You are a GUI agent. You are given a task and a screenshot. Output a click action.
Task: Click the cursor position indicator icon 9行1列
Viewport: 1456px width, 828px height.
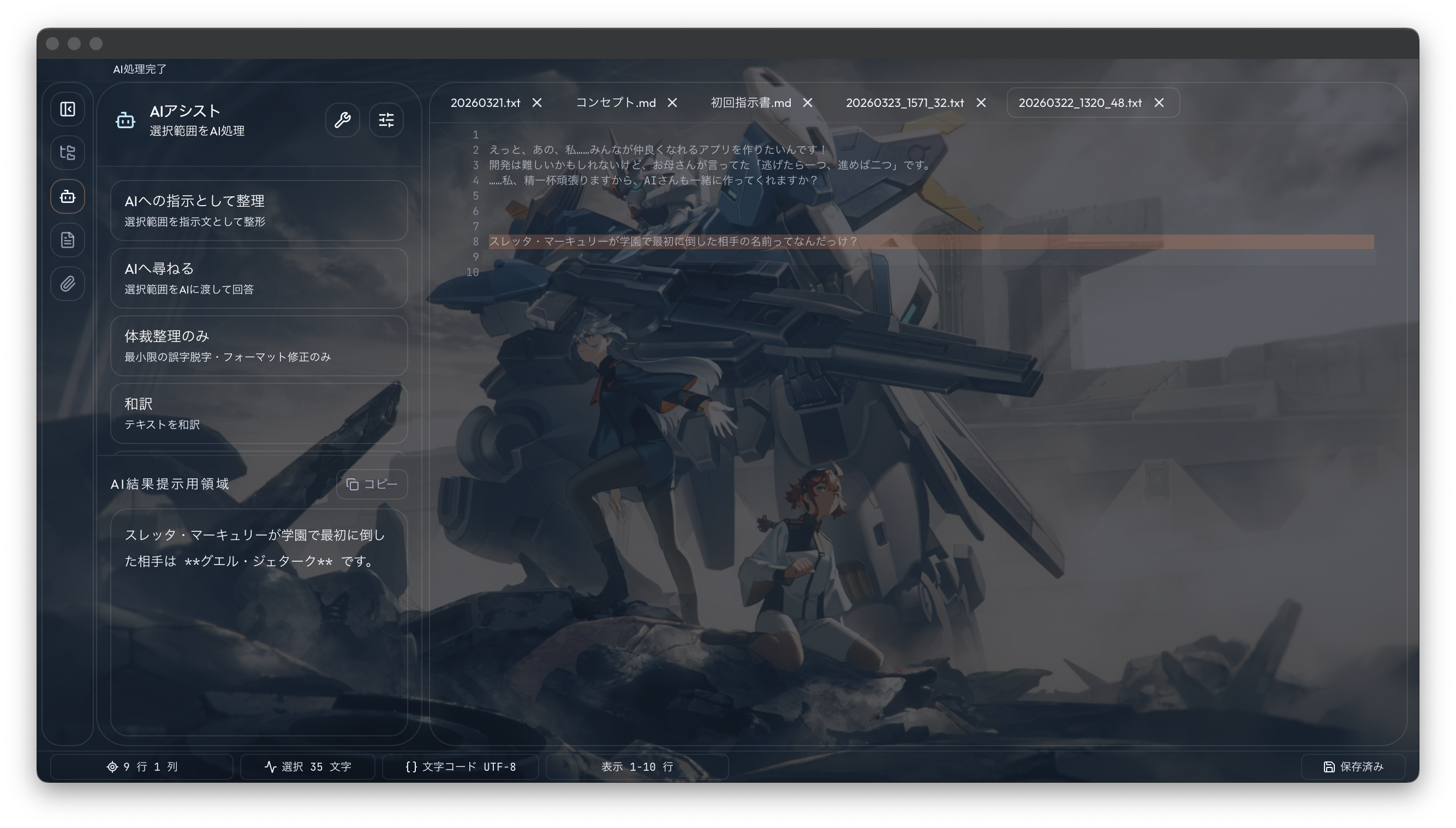point(113,766)
